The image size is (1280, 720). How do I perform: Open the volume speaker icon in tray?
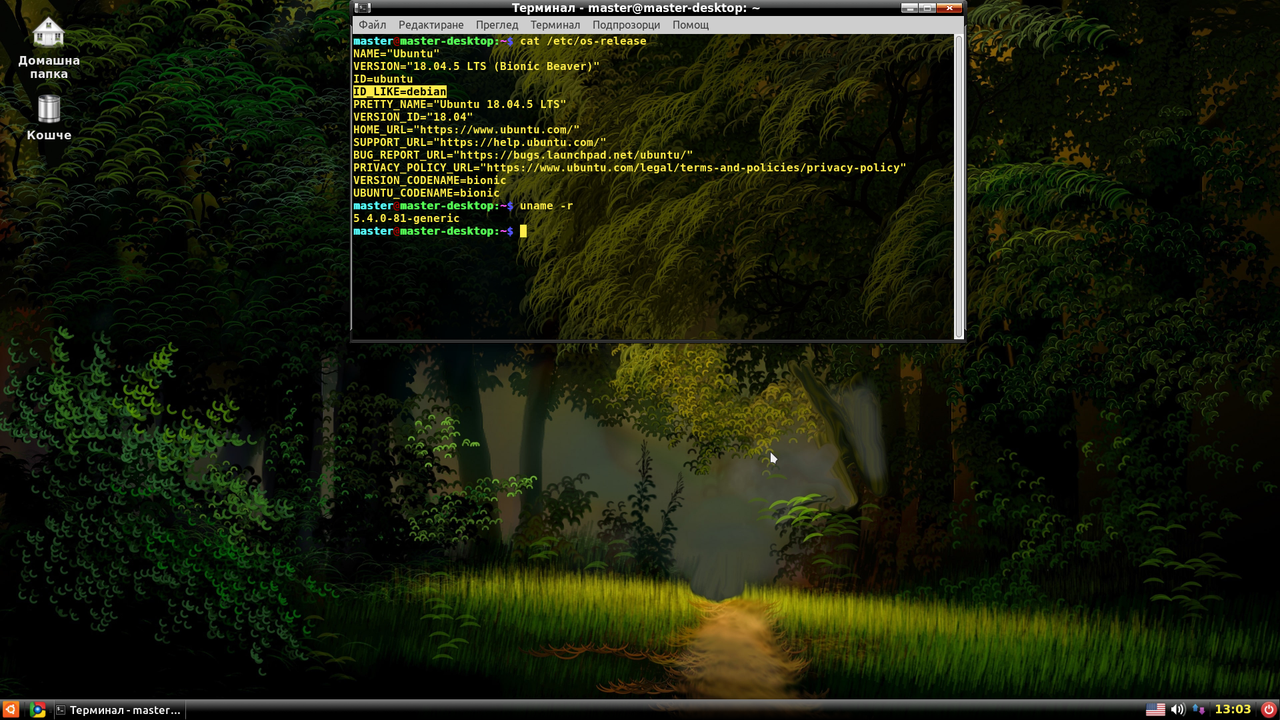pyautogui.click(x=1178, y=710)
